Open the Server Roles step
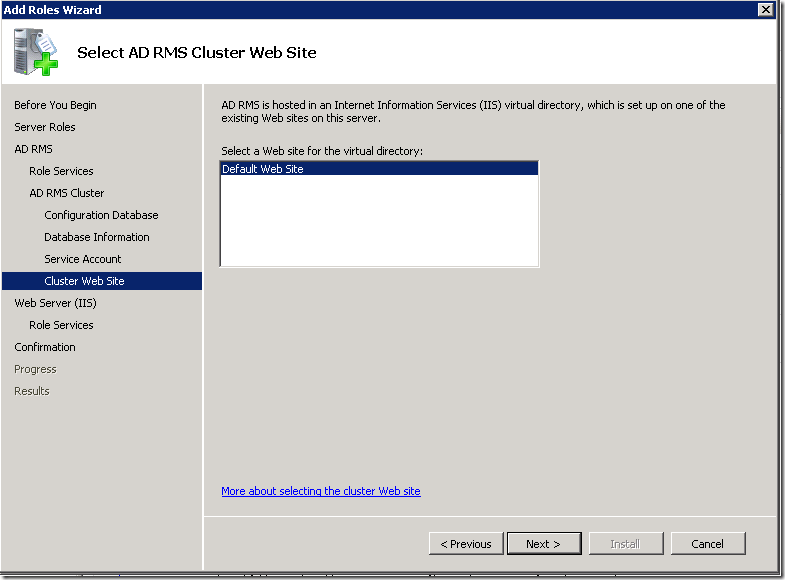Screen dimensions: 785x580 45,127
